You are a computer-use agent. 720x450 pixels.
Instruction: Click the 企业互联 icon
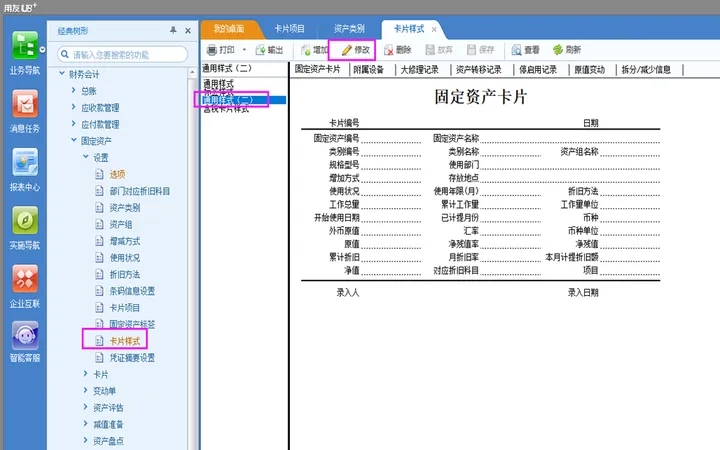coord(24,283)
